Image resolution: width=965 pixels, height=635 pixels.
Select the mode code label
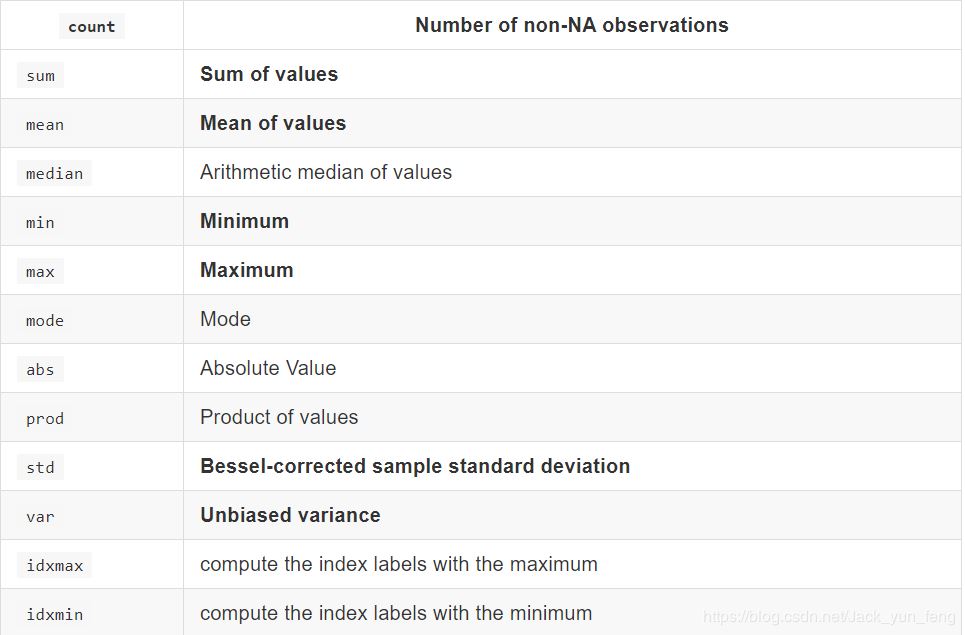tap(45, 321)
